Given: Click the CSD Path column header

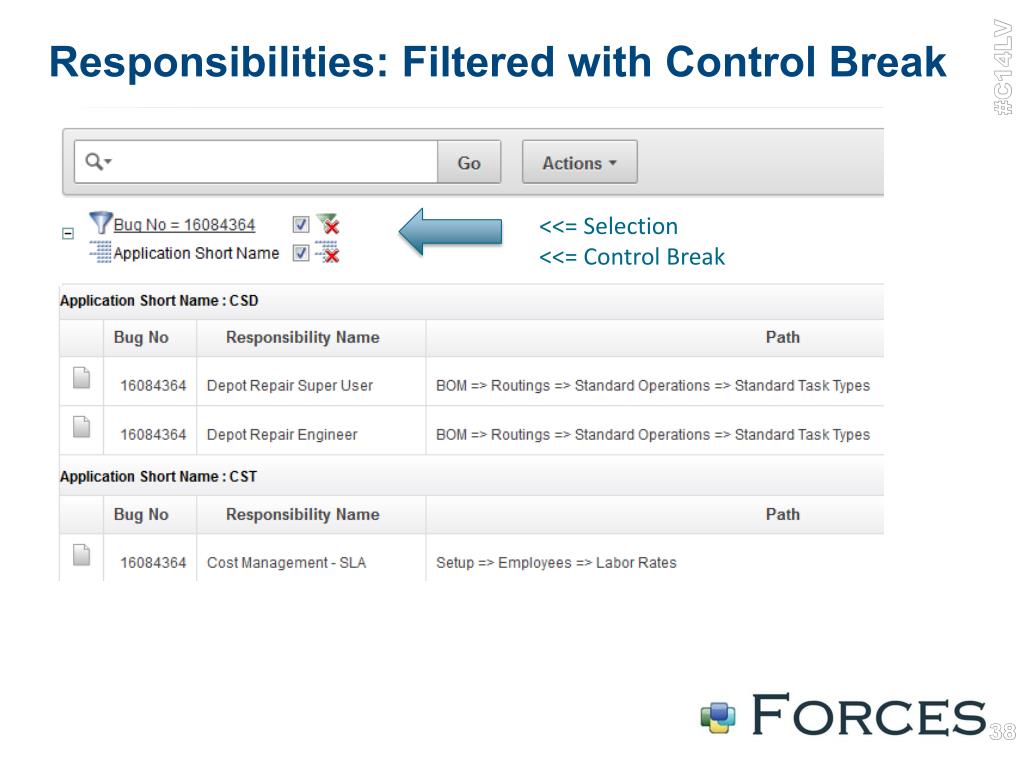Looking at the screenshot, I should 782,338.
